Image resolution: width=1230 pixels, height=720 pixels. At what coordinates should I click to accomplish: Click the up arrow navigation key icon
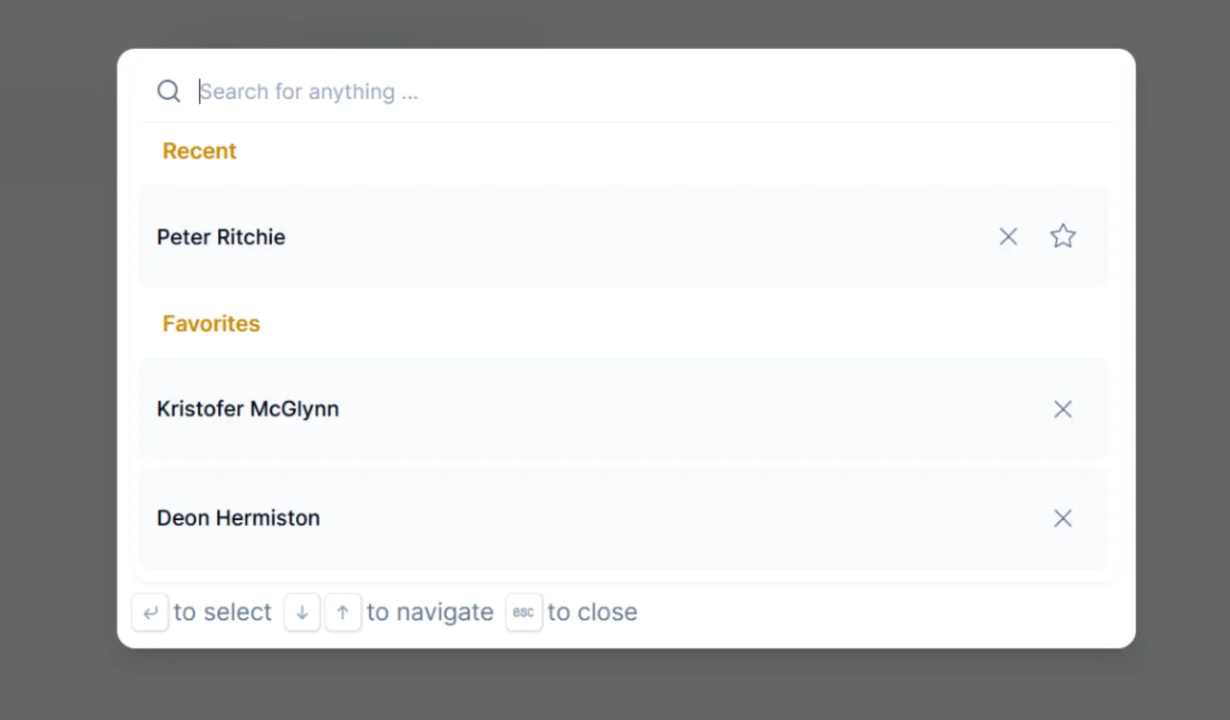point(342,612)
